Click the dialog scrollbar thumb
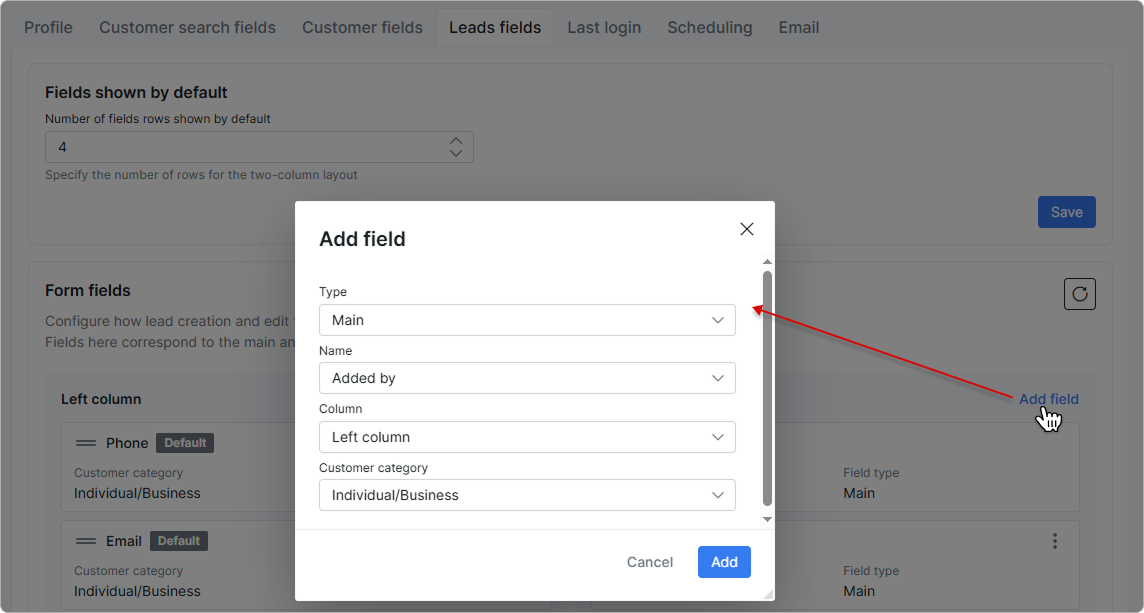Screen dimensions: 1144x613 tap(767, 388)
